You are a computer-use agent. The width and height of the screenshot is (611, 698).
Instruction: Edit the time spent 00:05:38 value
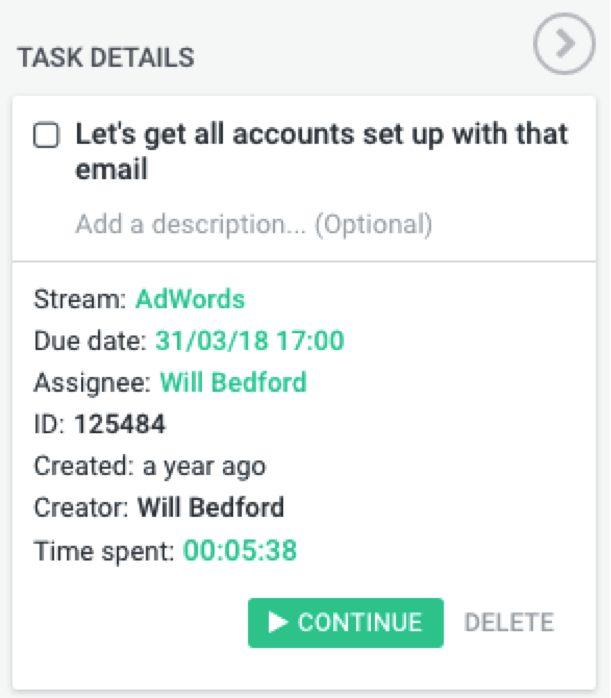pos(238,550)
